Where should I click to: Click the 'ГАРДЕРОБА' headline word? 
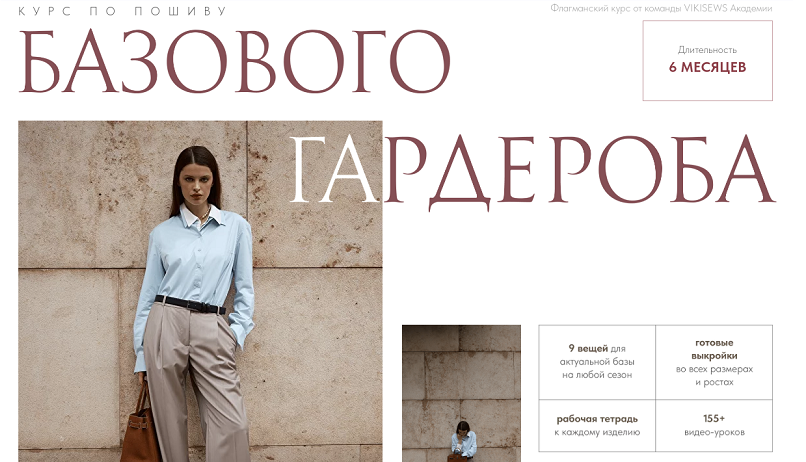click(x=533, y=171)
